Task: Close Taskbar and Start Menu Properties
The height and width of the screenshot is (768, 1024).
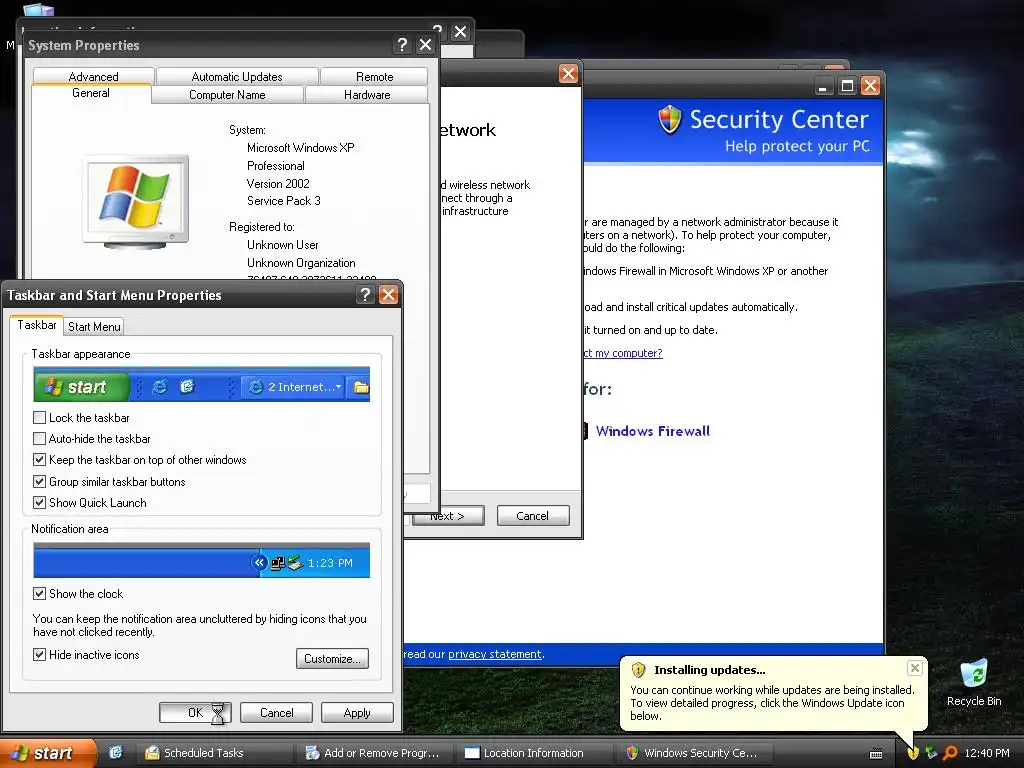Action: tap(388, 295)
